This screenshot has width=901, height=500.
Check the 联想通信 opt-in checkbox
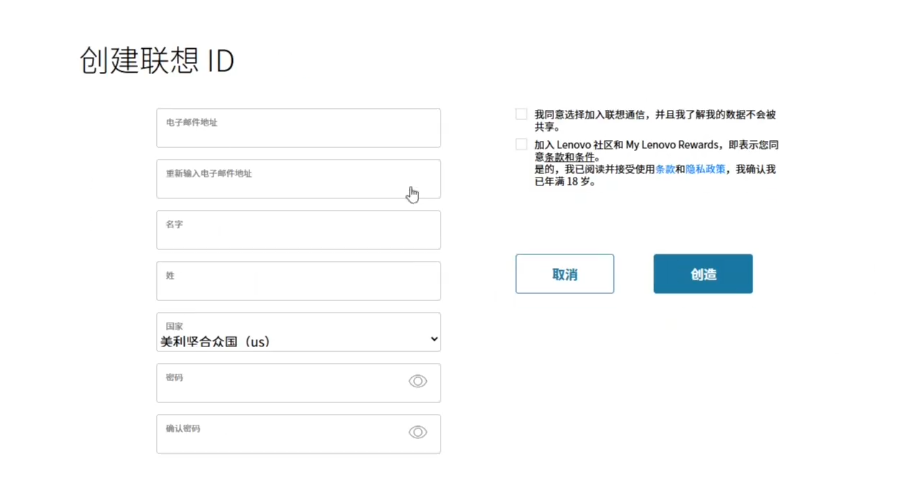521,115
